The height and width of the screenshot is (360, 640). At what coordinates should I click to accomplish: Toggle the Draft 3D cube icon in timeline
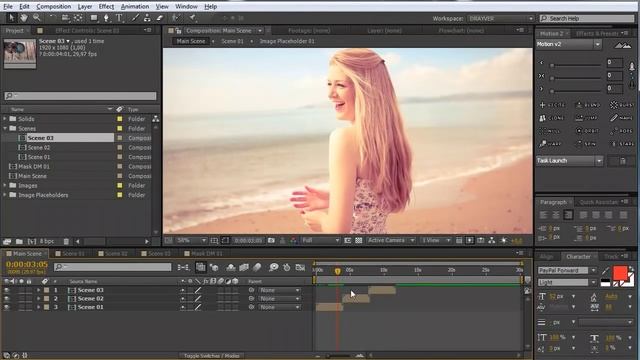pyautogui.click(x=214, y=267)
